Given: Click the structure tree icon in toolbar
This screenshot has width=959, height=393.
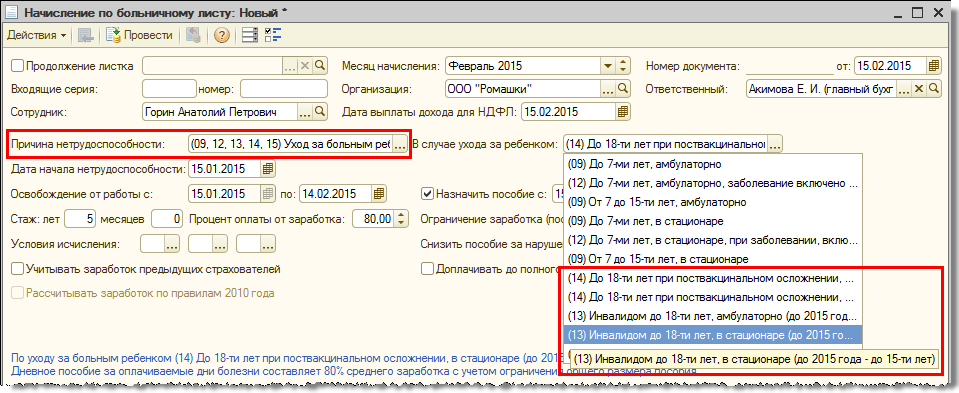Looking at the screenshot, I should (273, 35).
